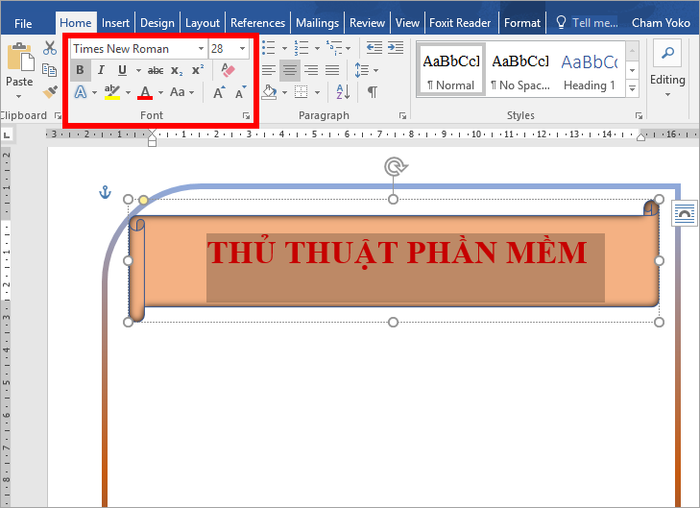Select the No Spacing style
This screenshot has height=508, width=700.
[521, 70]
